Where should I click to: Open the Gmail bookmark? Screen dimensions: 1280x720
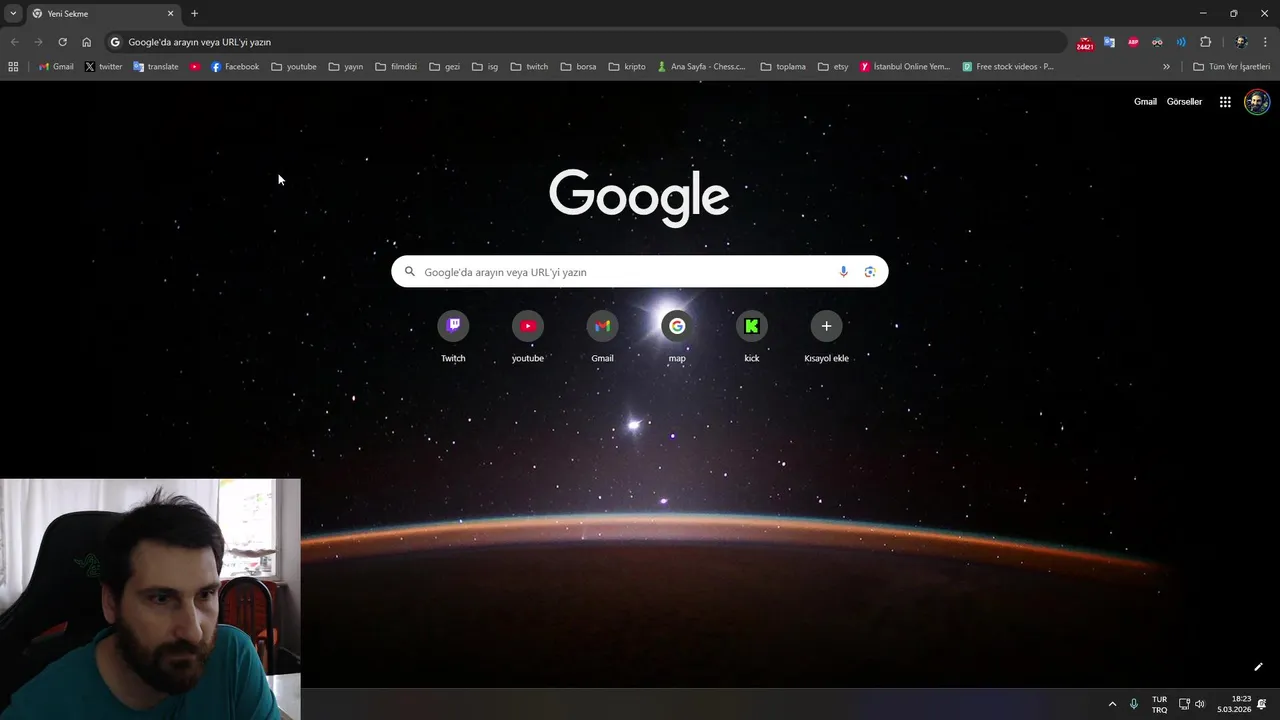click(x=56, y=67)
